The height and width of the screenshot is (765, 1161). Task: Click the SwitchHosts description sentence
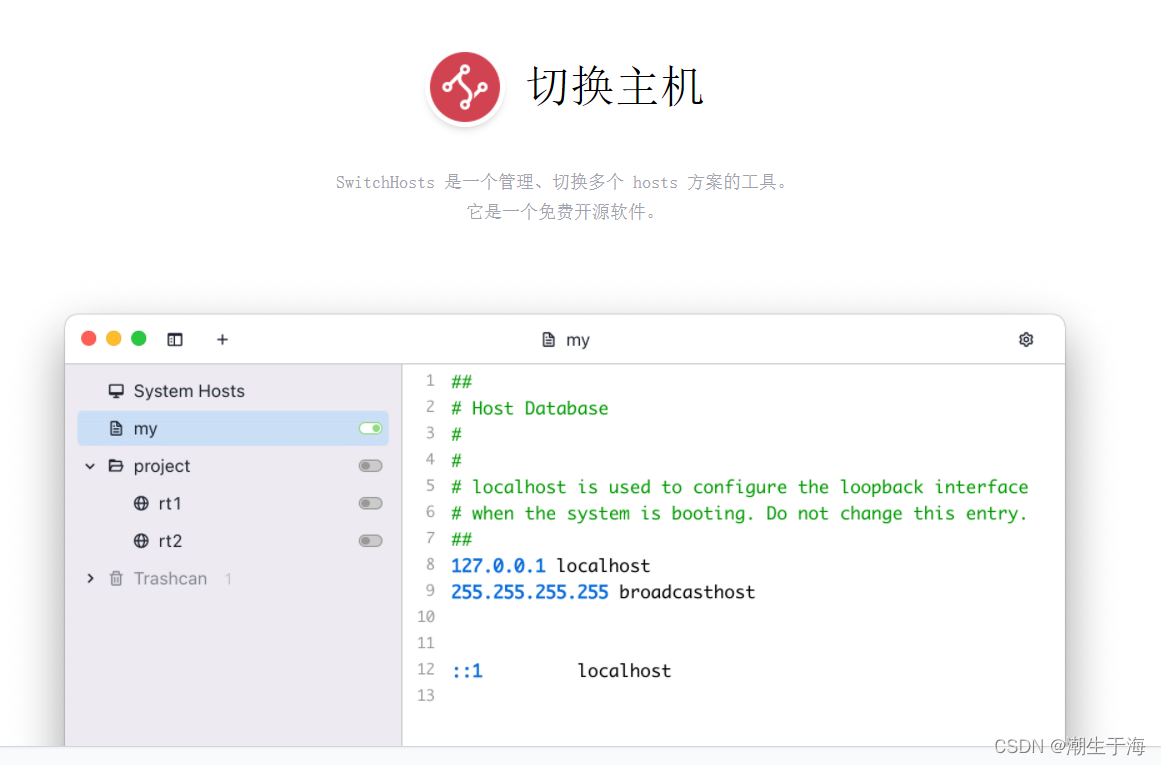click(564, 182)
